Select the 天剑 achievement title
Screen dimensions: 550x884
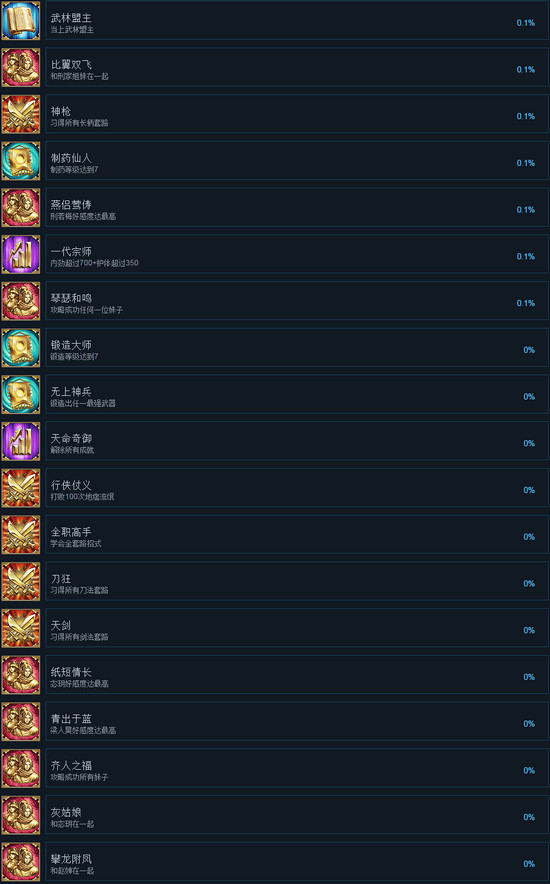coord(61,625)
